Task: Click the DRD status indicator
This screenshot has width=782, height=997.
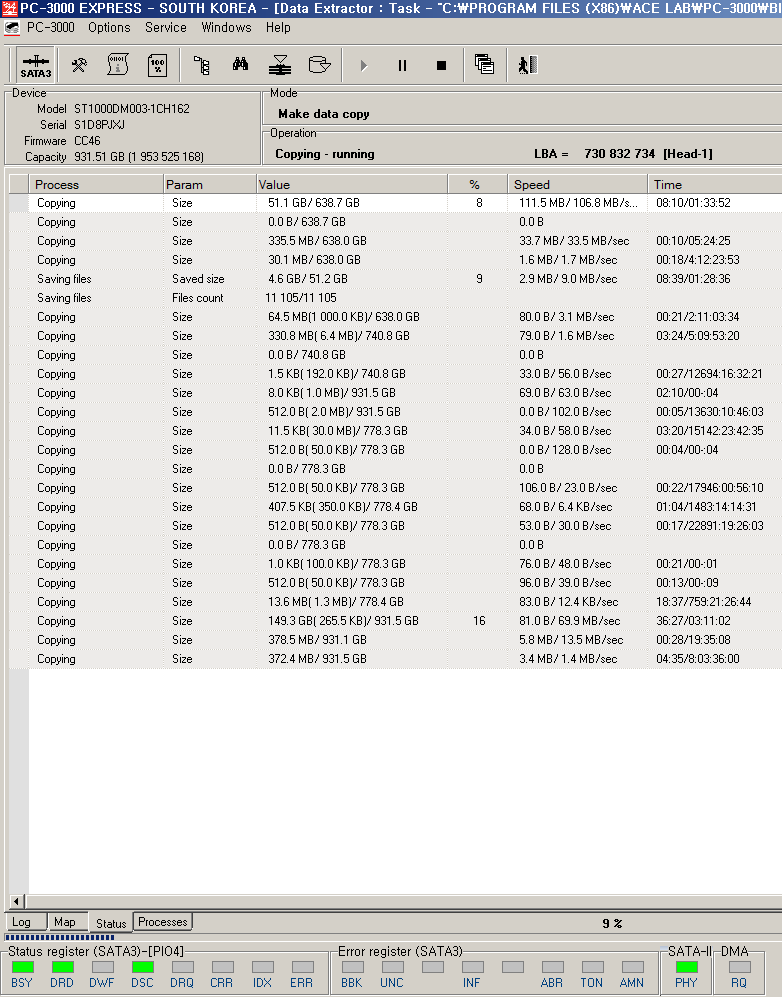Action: pos(62,966)
